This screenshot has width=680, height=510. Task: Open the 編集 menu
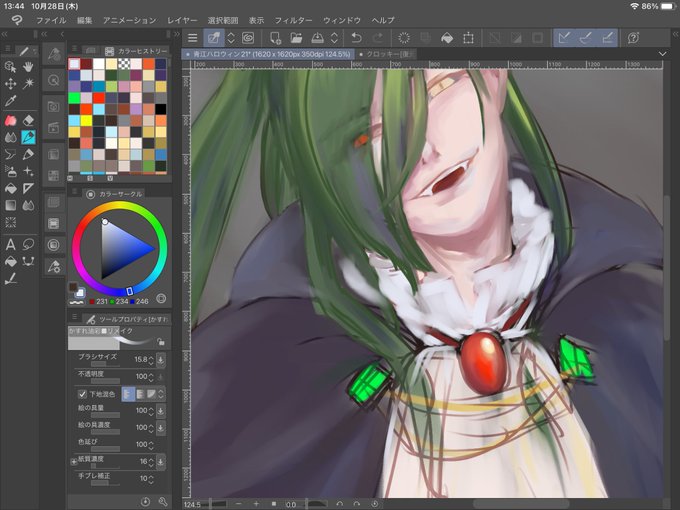tap(84, 20)
